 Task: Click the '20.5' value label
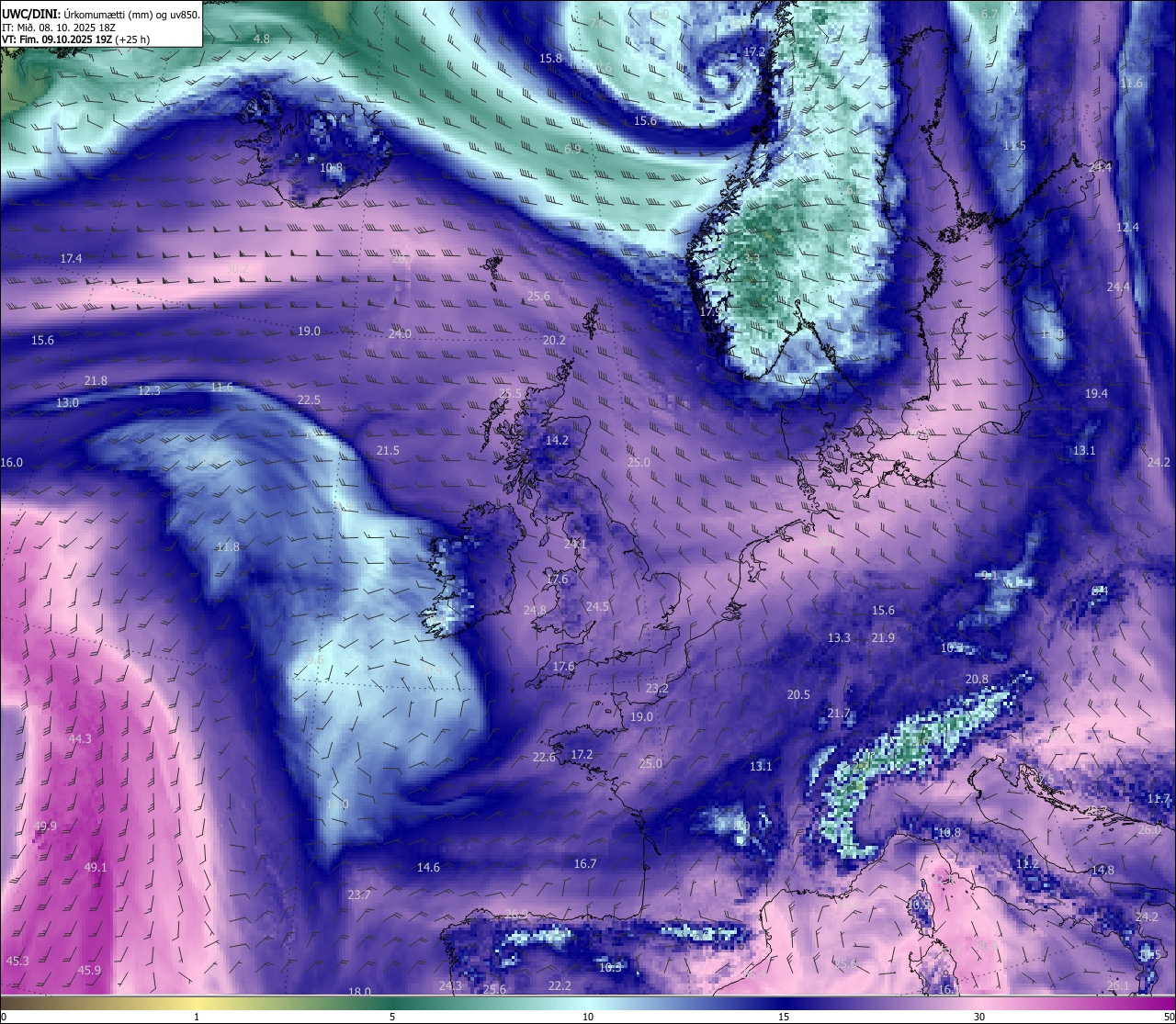798,695
